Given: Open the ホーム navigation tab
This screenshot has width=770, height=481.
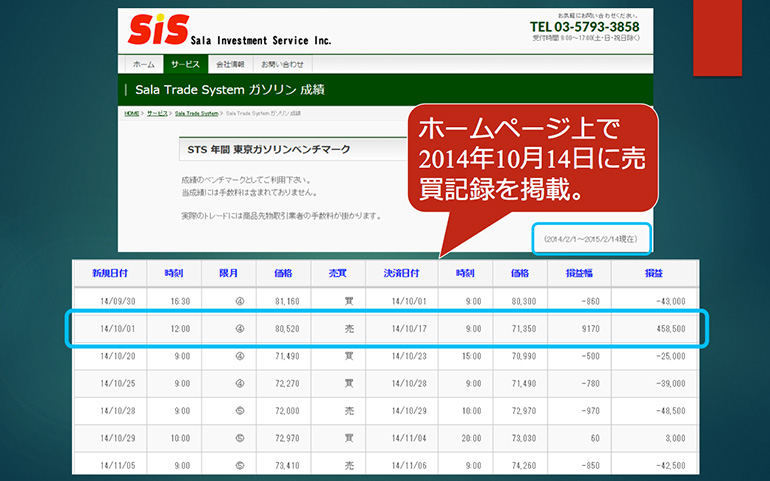Looking at the screenshot, I should click(143, 63).
